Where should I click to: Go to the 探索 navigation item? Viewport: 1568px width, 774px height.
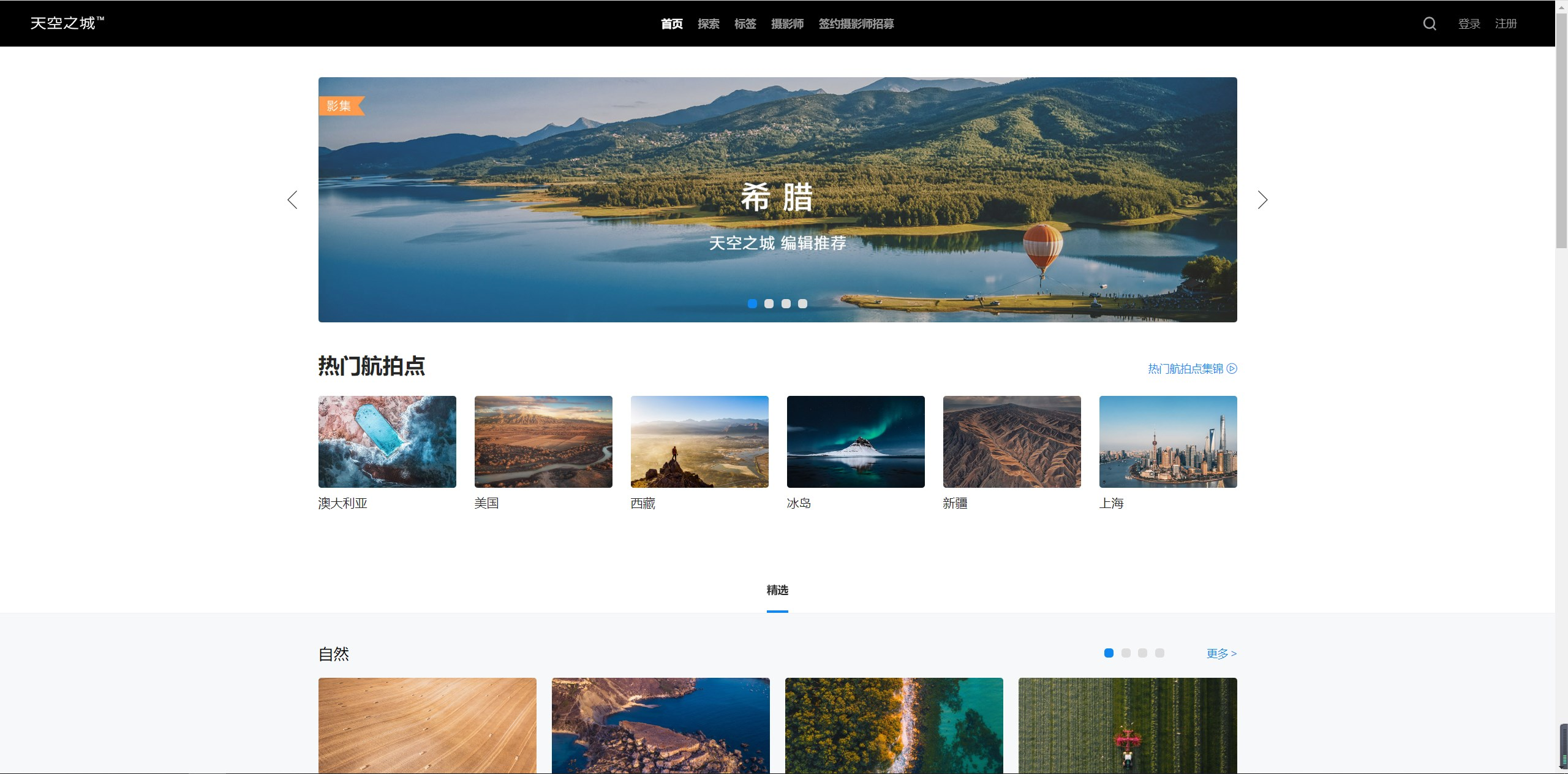click(708, 24)
